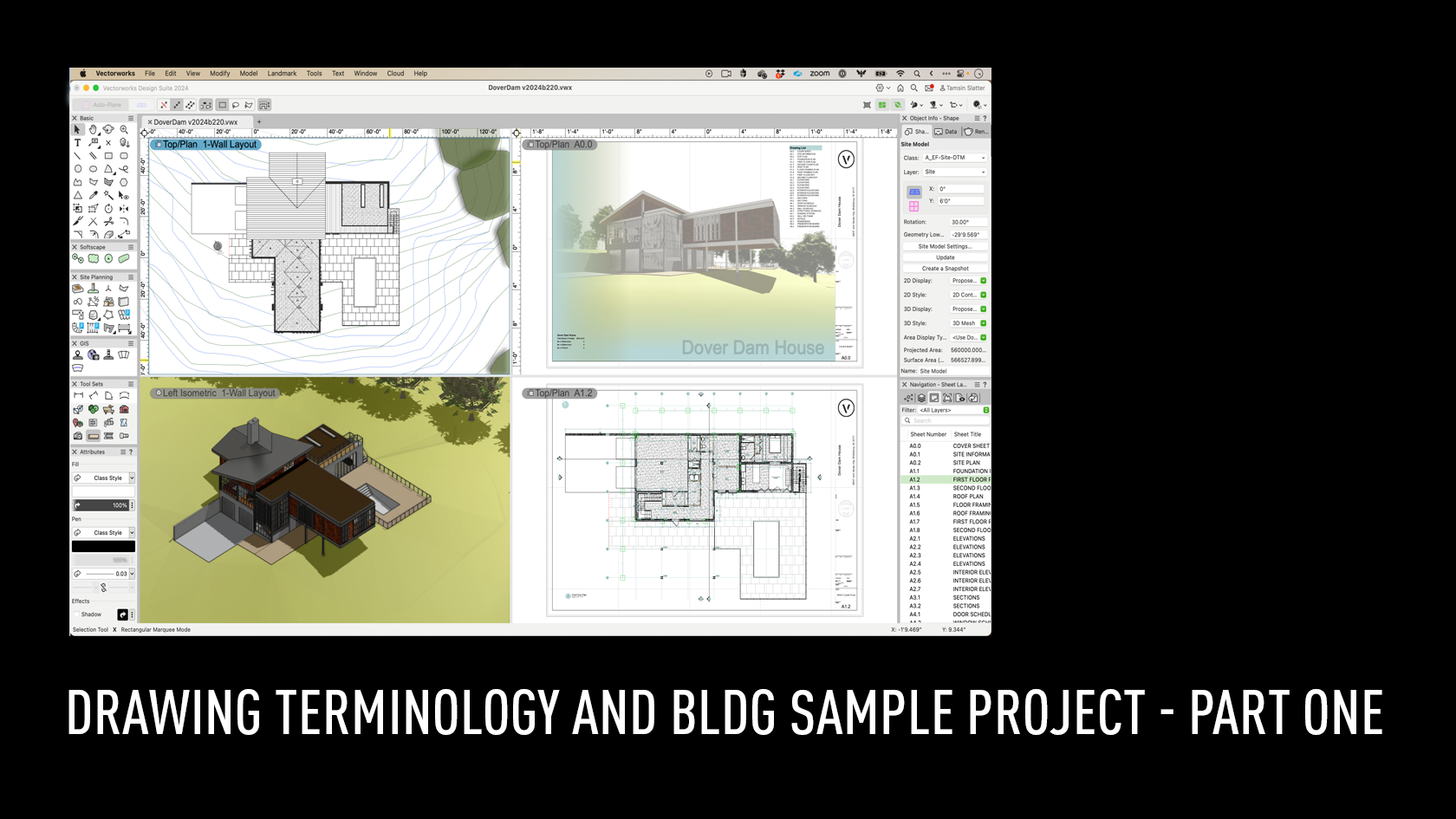This screenshot has width=1456, height=819.
Task: Enable the Shadow effect in Attributes
Action: 78,614
